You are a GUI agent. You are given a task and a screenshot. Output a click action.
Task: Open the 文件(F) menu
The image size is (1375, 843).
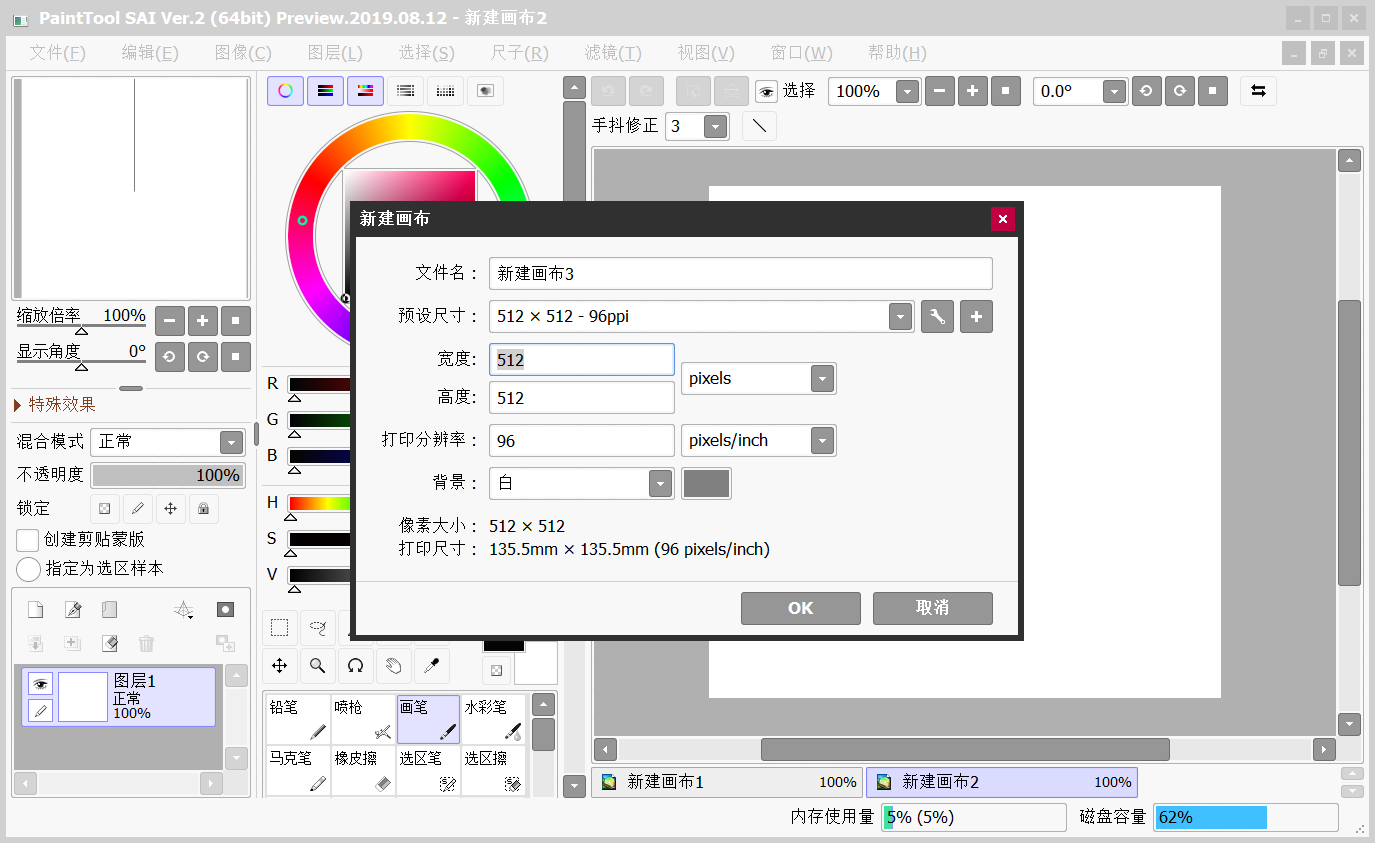coord(57,53)
